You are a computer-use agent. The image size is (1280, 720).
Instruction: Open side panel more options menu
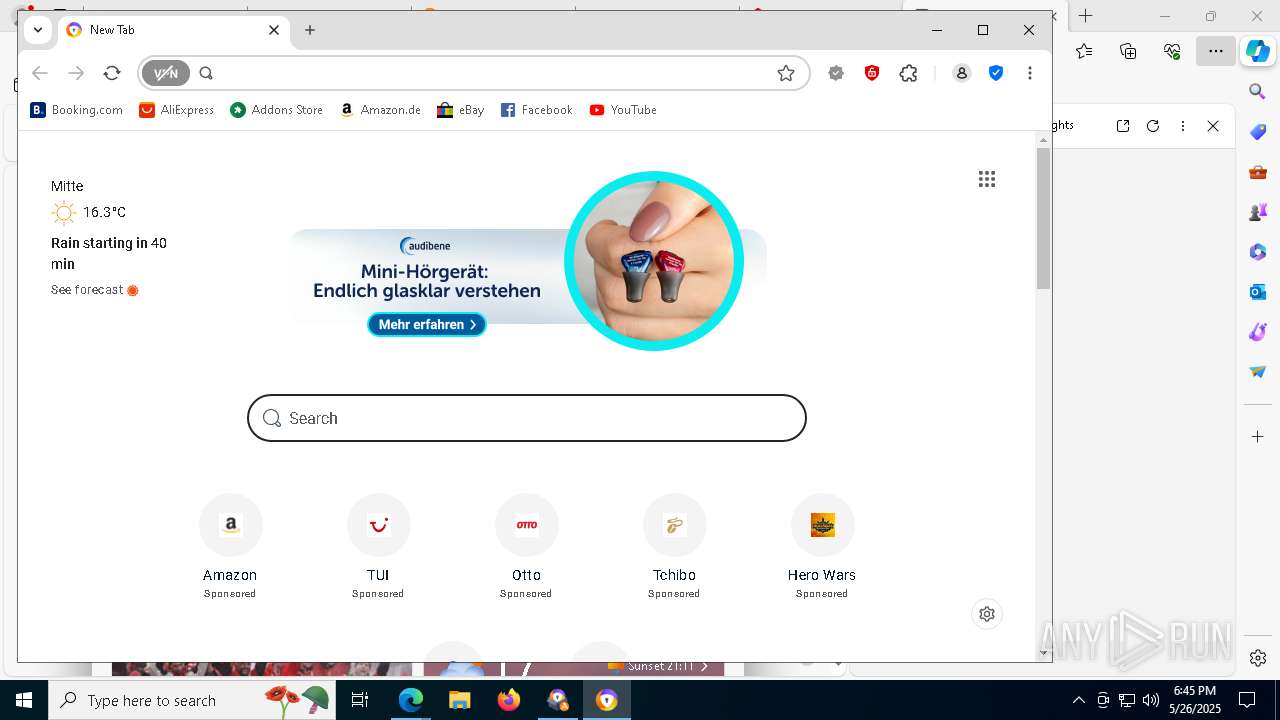tap(1183, 126)
